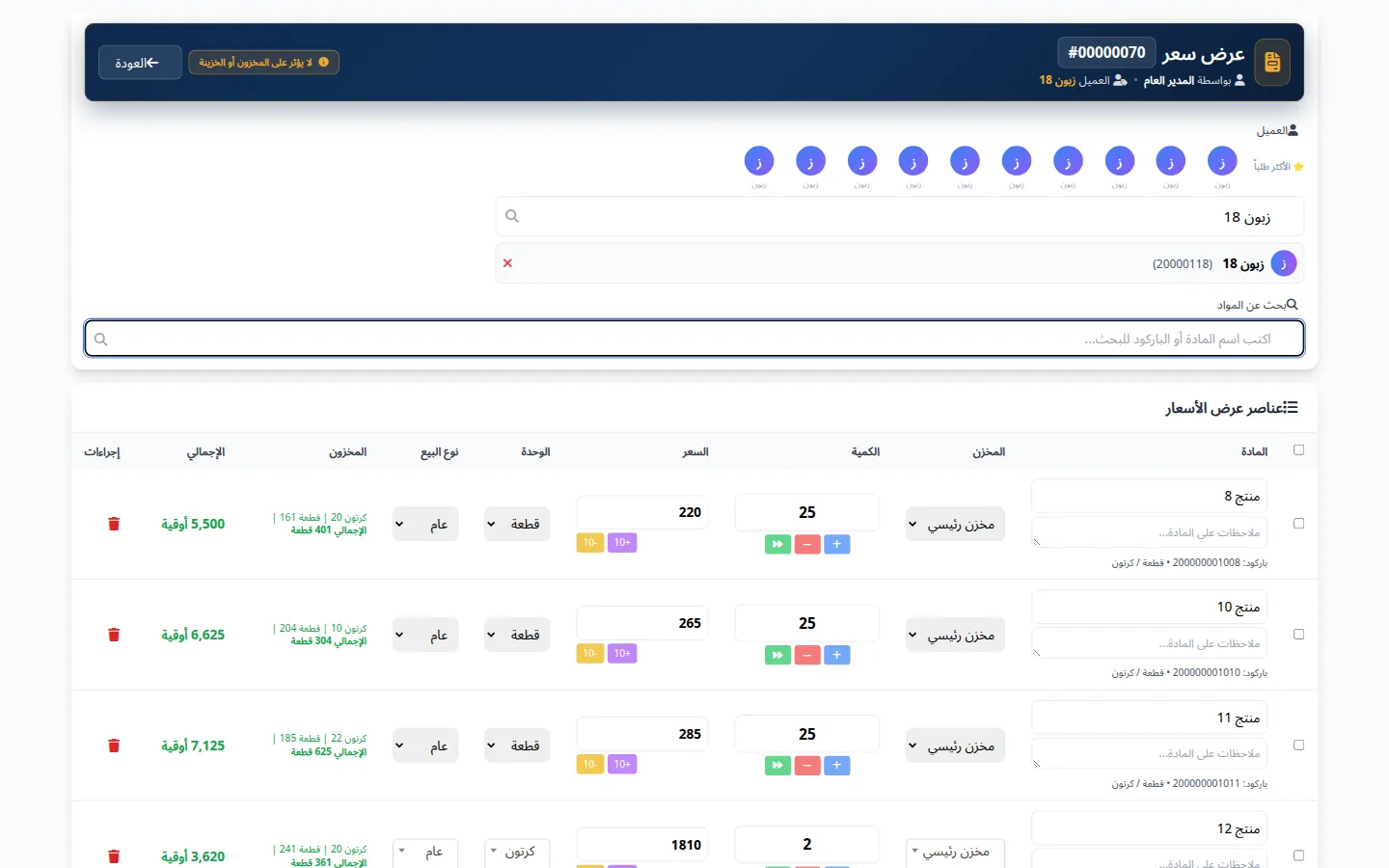The width and height of the screenshot is (1389, 868).
Task: Open the unit dropdown for منتج 11
Action: (x=517, y=746)
